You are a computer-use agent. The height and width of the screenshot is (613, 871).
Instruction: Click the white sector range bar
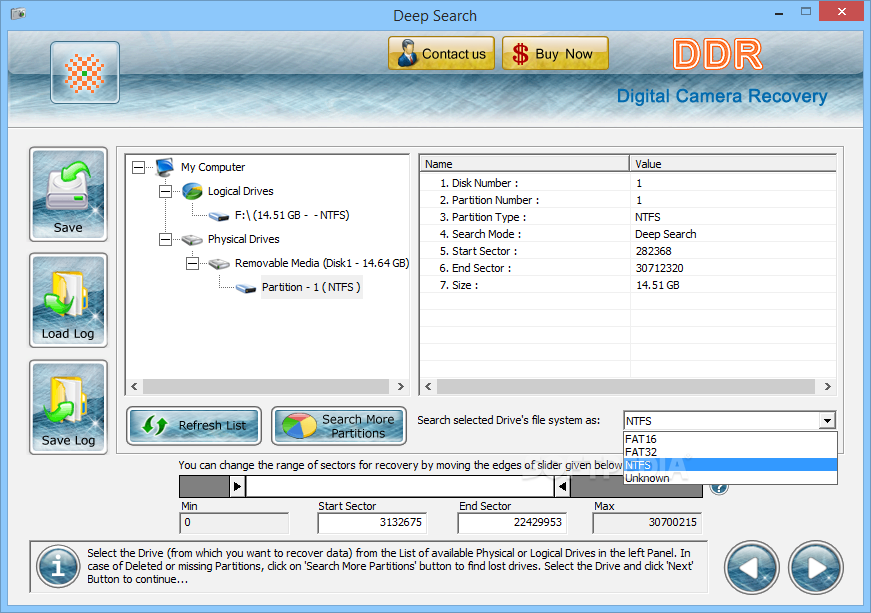coord(400,487)
